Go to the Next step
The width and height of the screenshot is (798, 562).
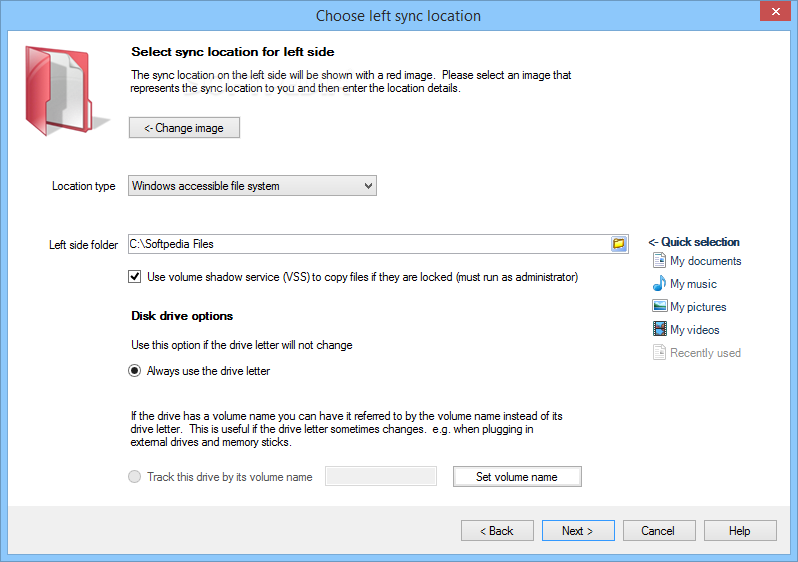[x=578, y=531]
